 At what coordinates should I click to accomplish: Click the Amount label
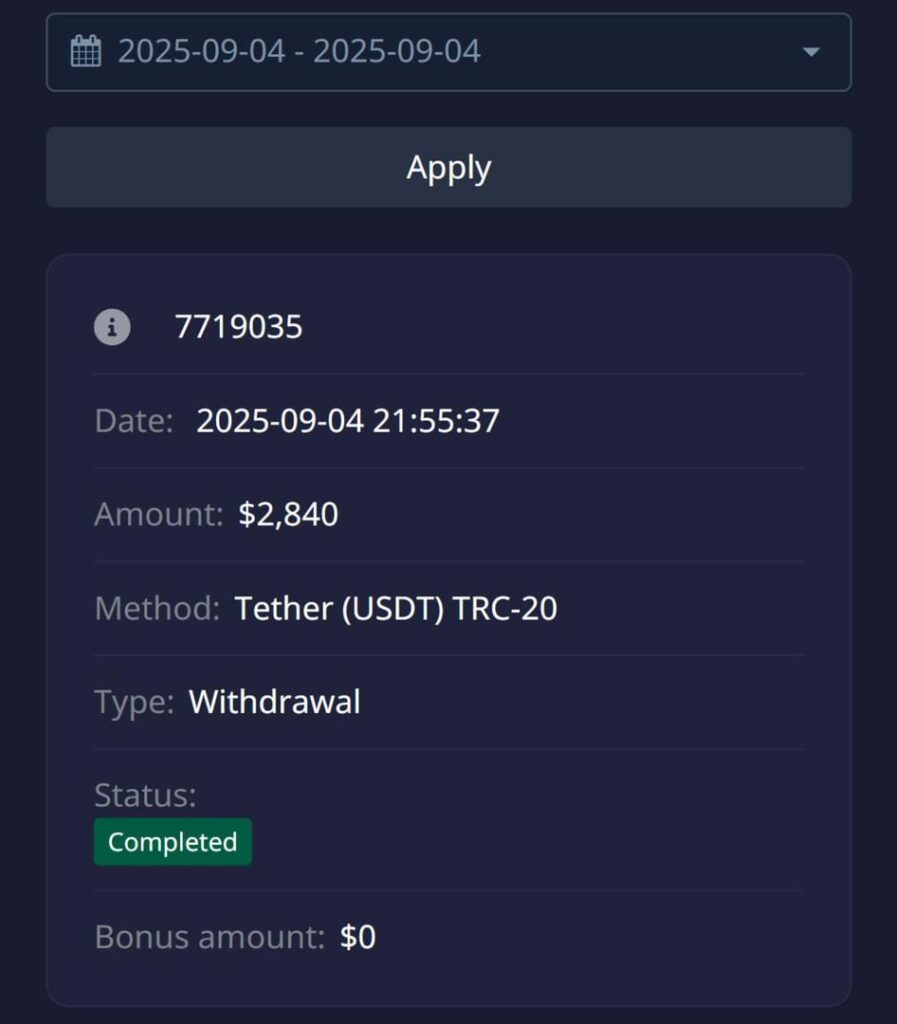[158, 514]
